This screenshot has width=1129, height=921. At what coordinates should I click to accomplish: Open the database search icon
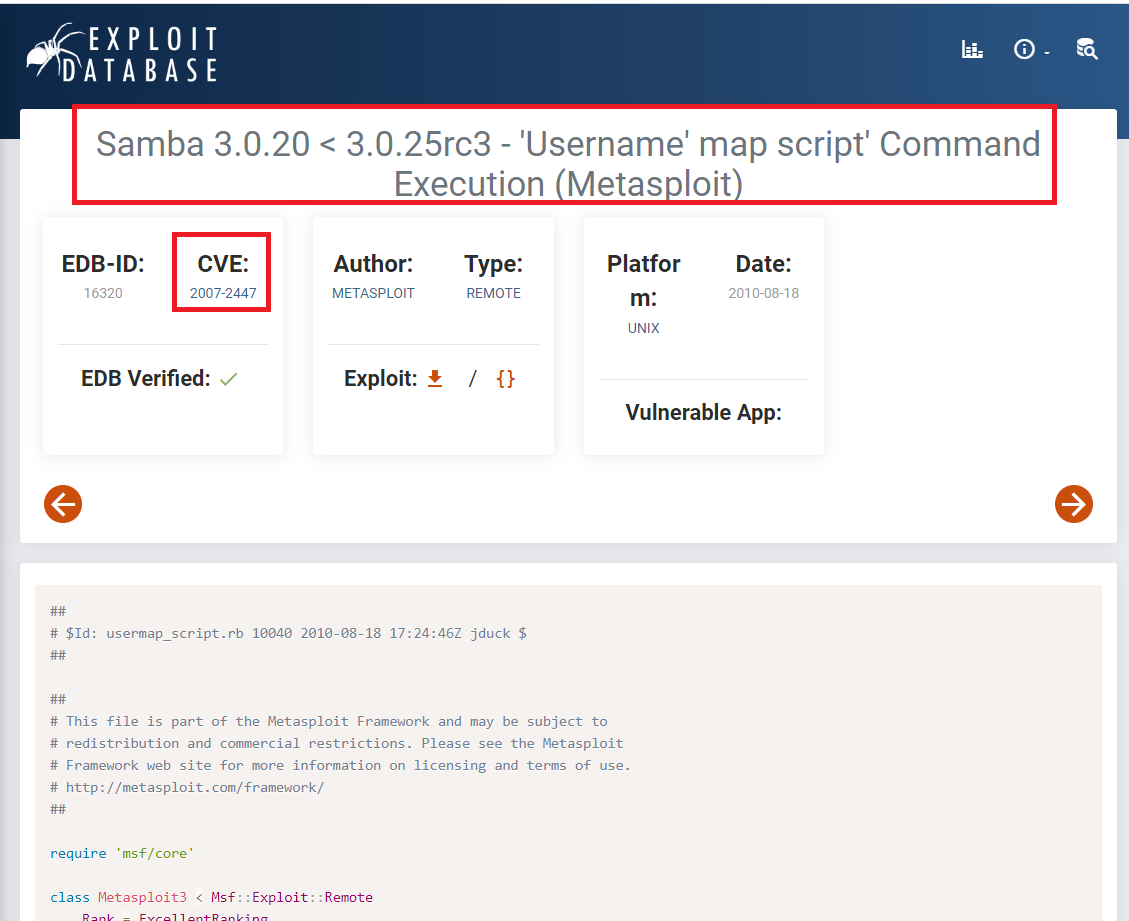pos(1087,49)
